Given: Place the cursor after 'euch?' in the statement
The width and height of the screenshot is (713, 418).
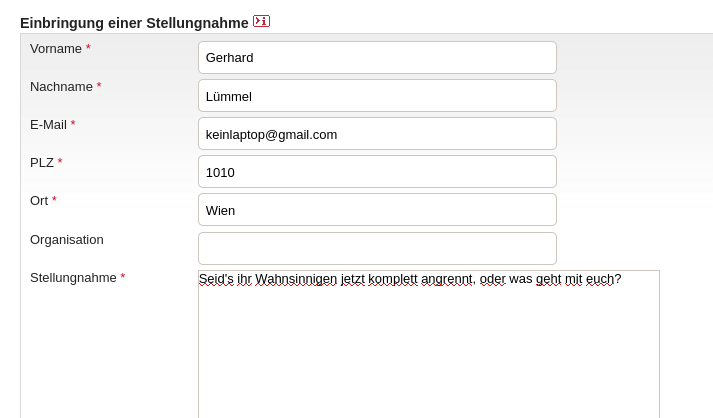Looking at the screenshot, I should [x=622, y=279].
